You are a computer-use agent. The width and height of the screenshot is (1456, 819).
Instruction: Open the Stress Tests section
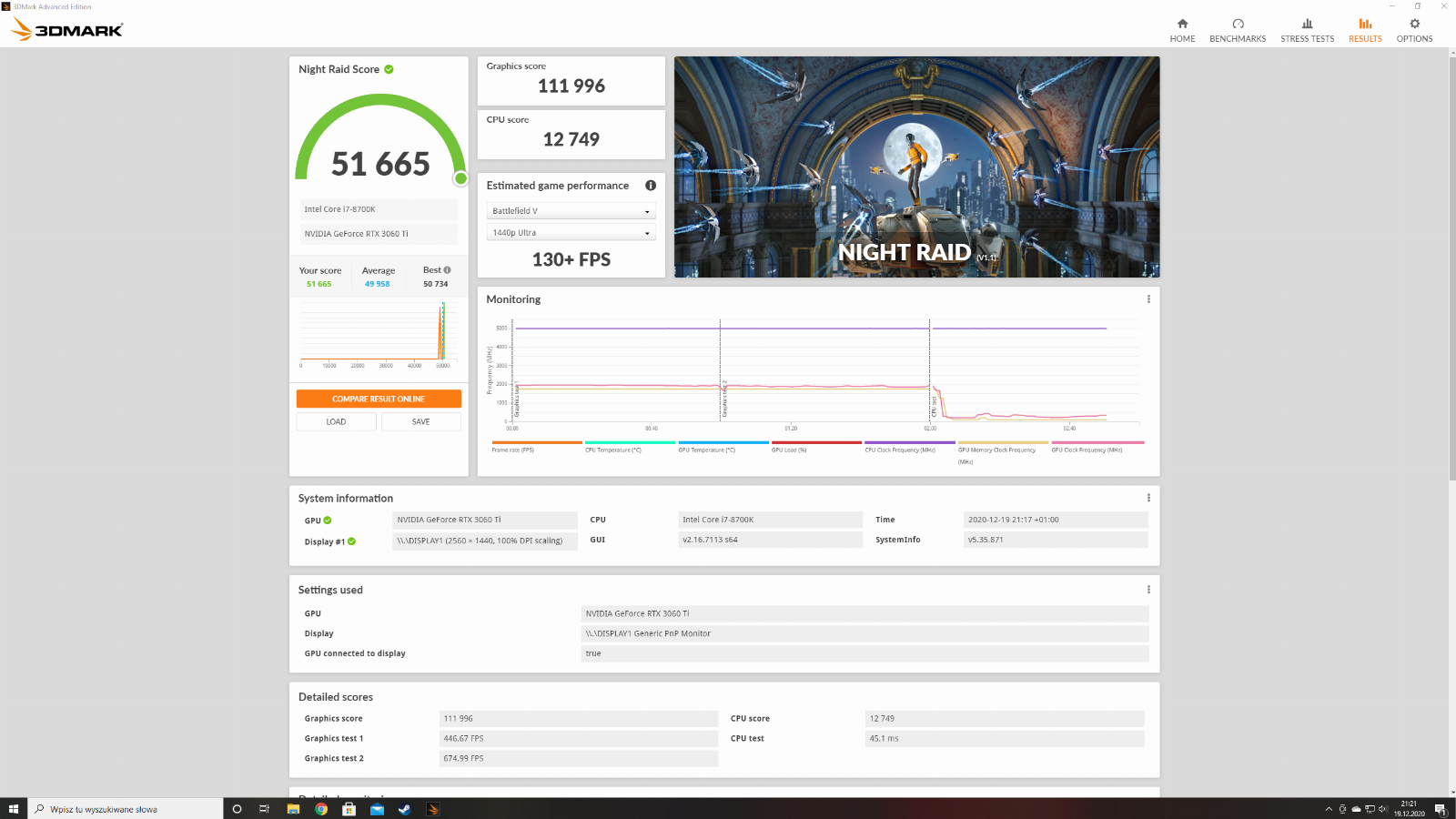point(1307,30)
